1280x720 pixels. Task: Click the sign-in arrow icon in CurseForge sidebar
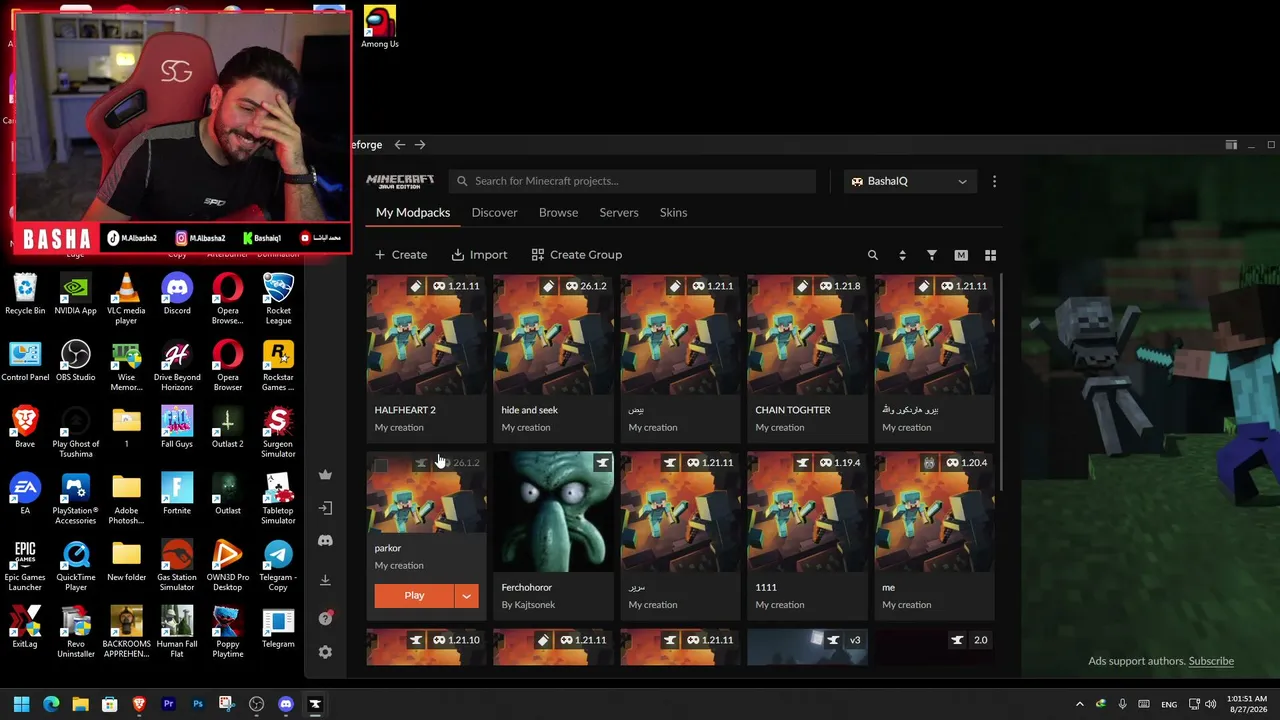pyautogui.click(x=325, y=508)
